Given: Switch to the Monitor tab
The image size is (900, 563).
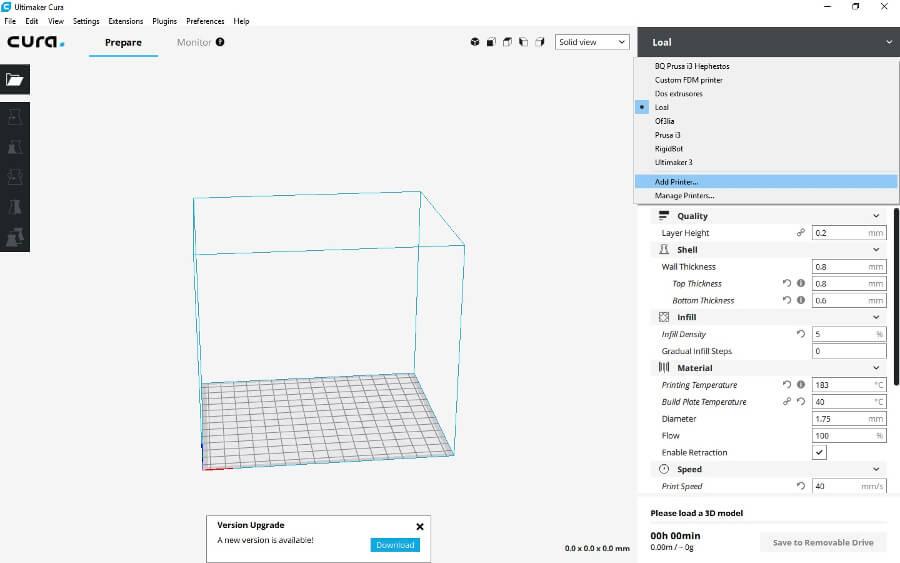Looking at the screenshot, I should click(194, 42).
